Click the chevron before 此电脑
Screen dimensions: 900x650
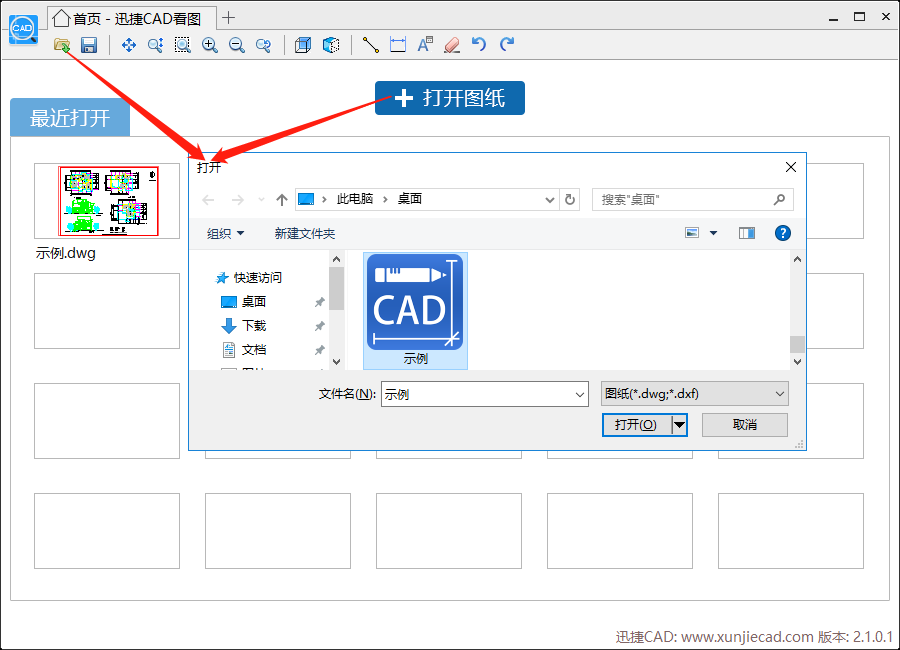(x=324, y=199)
